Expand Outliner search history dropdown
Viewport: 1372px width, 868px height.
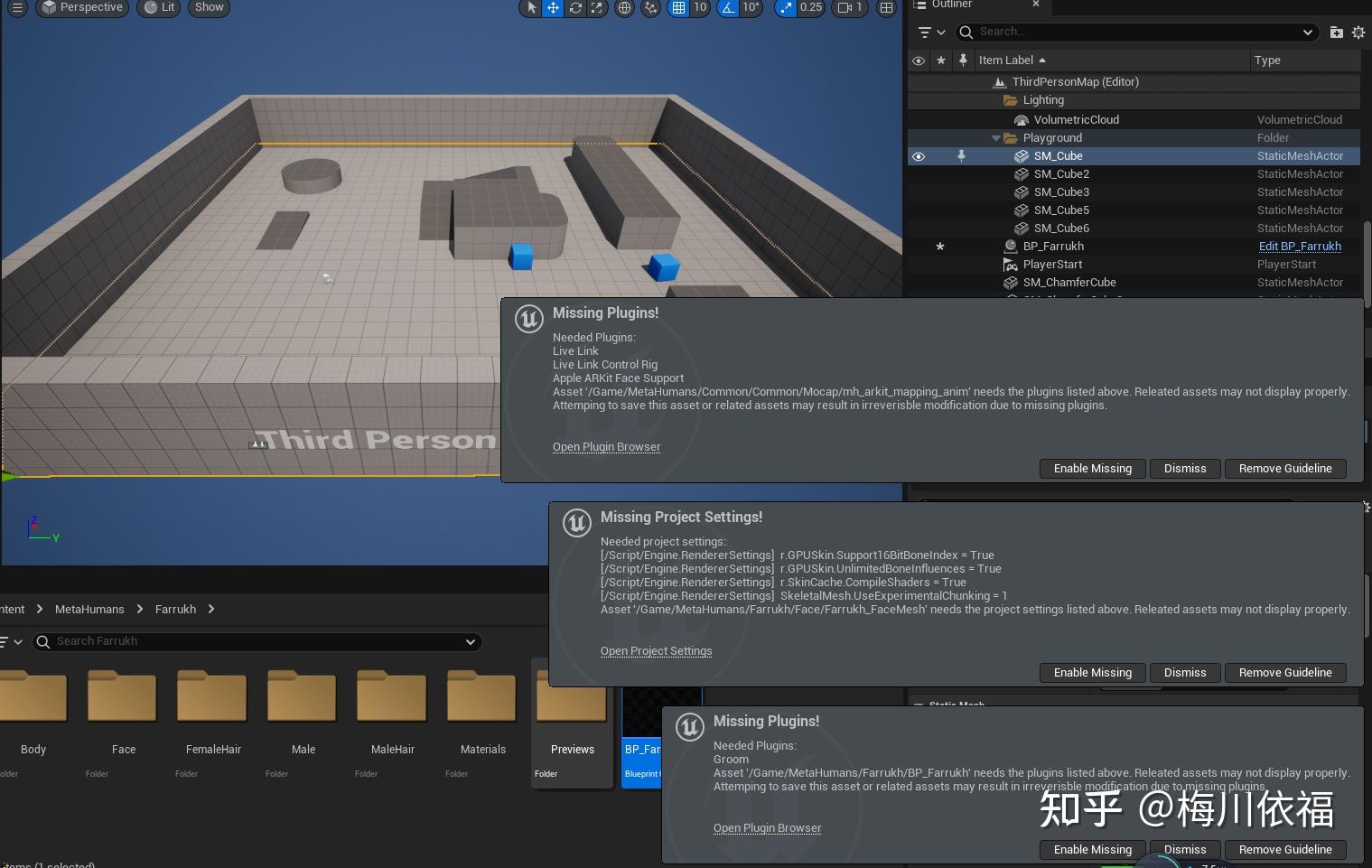tap(1307, 32)
